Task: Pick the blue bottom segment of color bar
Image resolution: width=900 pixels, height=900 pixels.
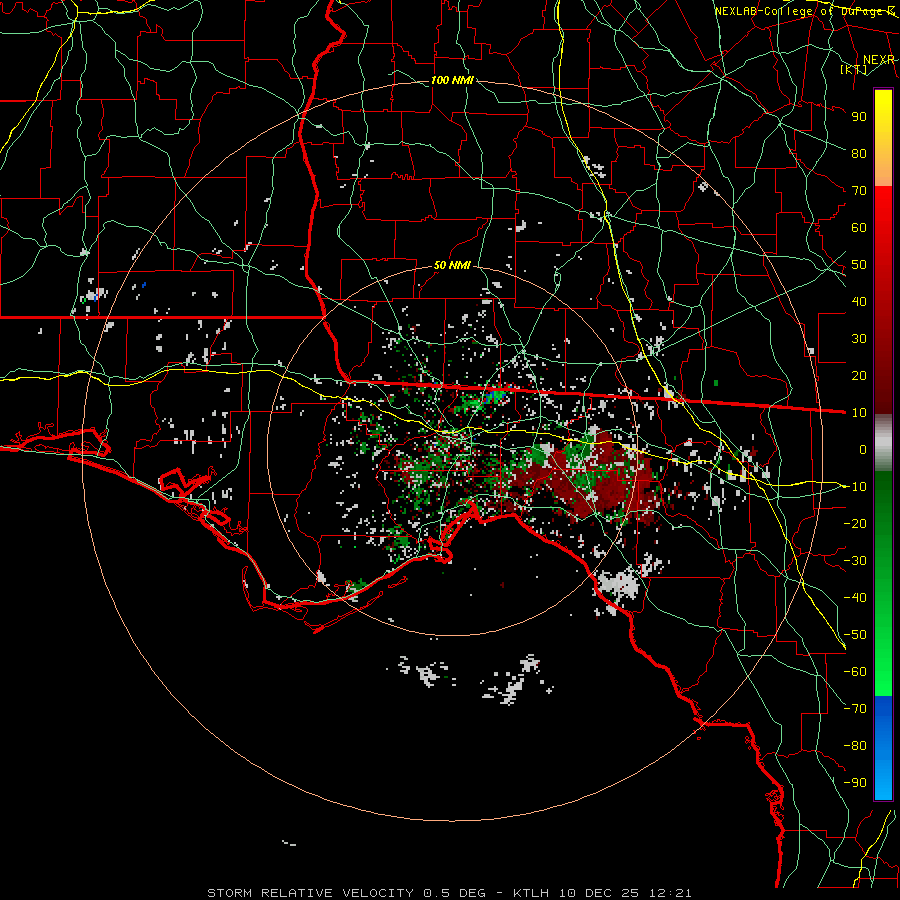Action: (883, 748)
